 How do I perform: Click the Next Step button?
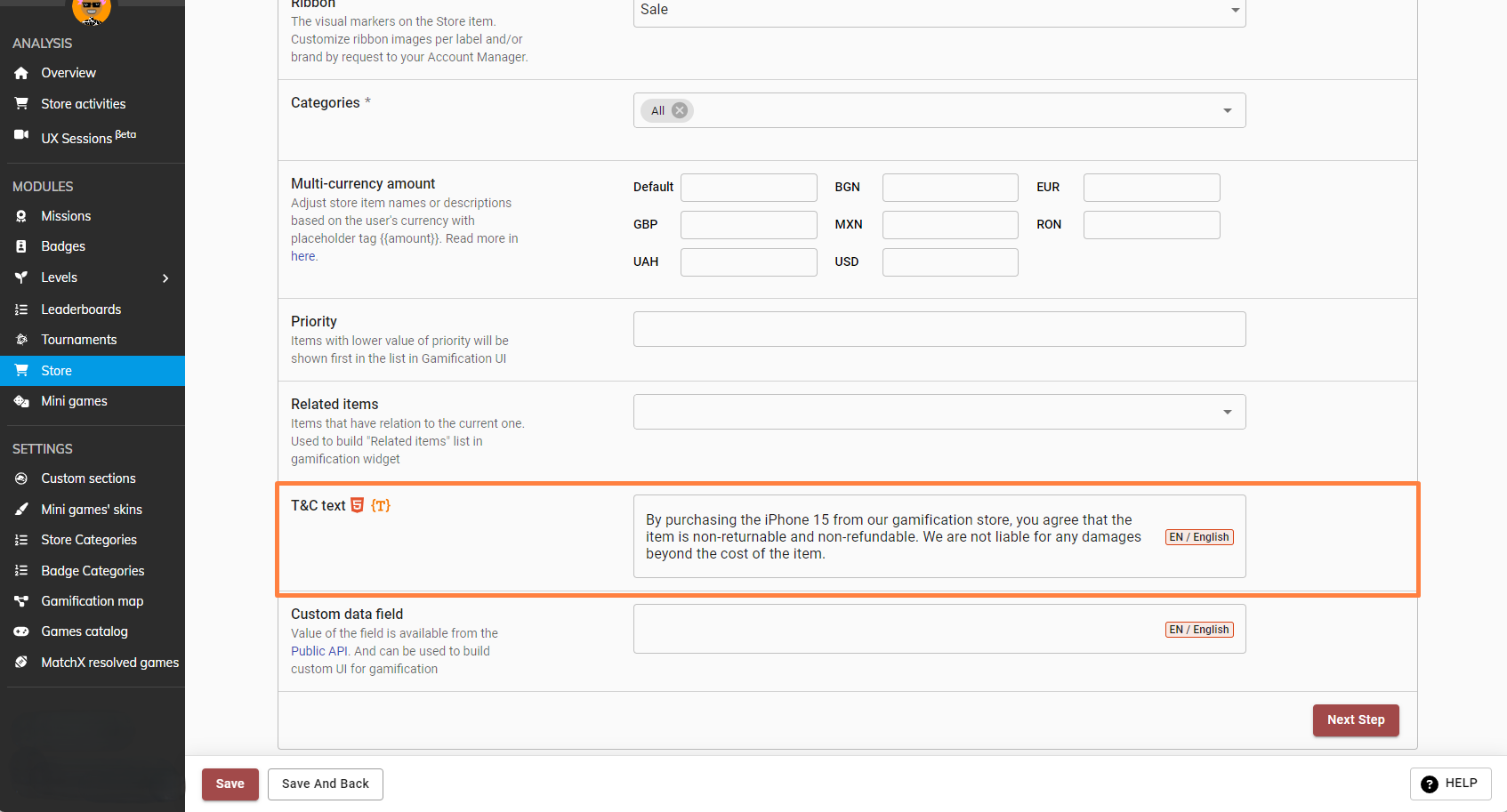tap(1355, 720)
